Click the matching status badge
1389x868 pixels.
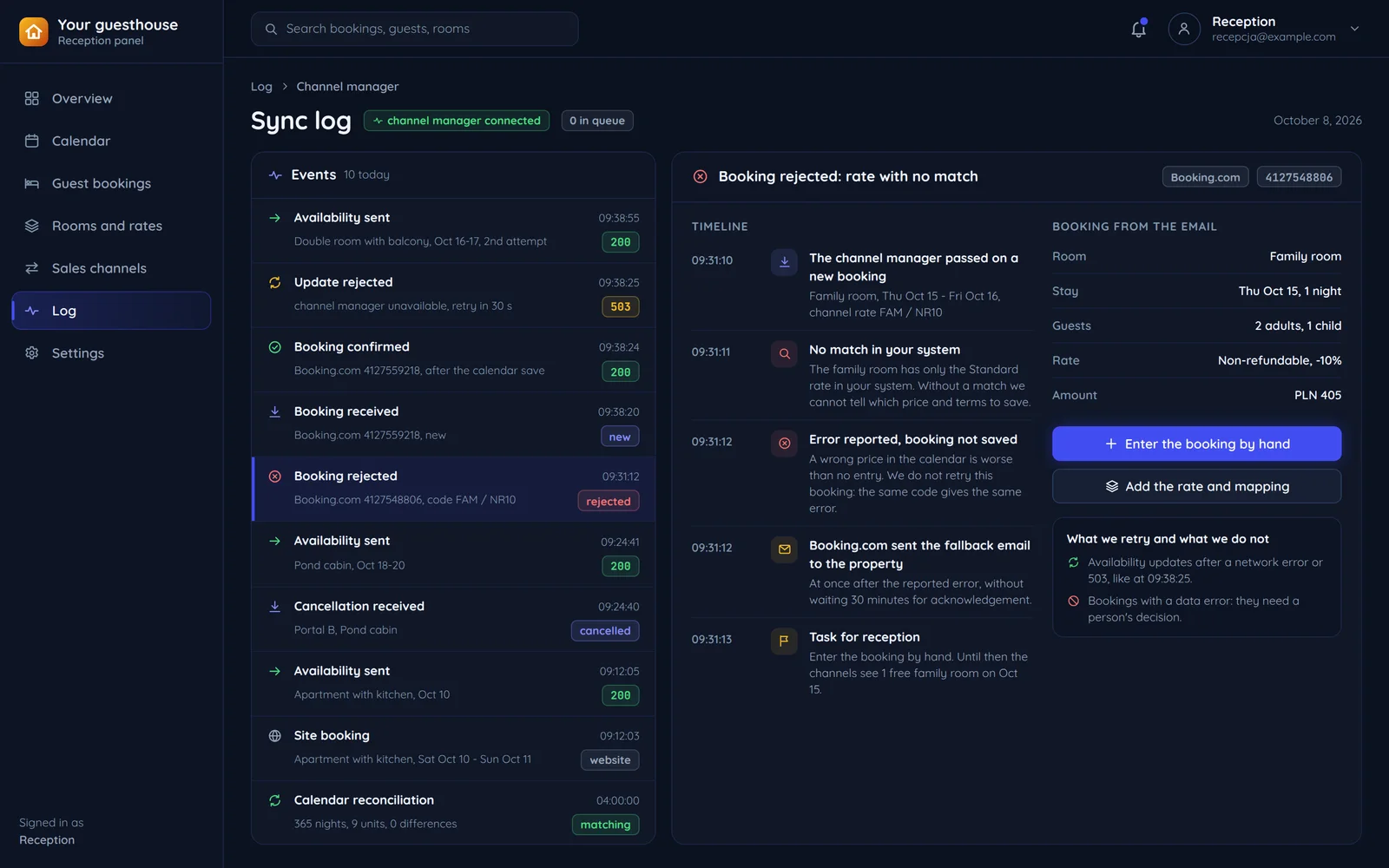(606, 825)
